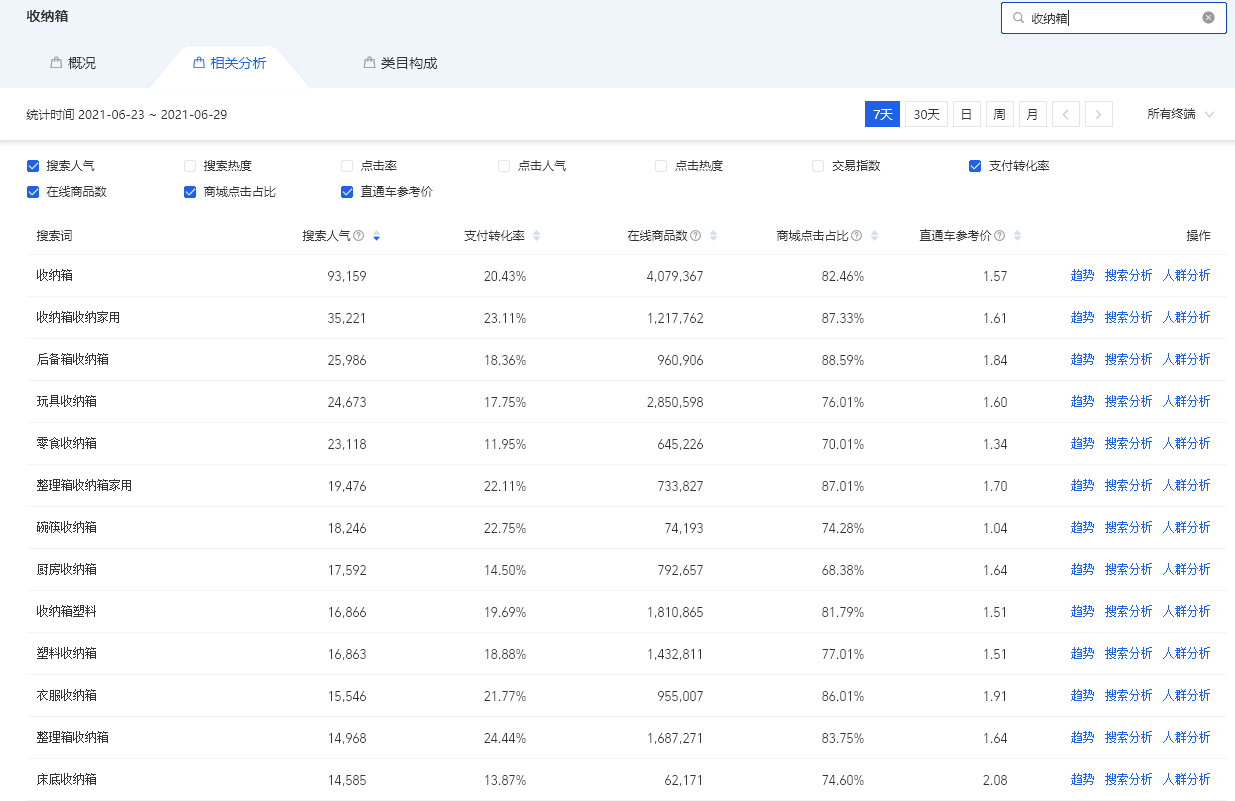The height and width of the screenshot is (801, 1235).
Task: Sort by 商城点击占比 using sort arrows
Action: (x=874, y=236)
